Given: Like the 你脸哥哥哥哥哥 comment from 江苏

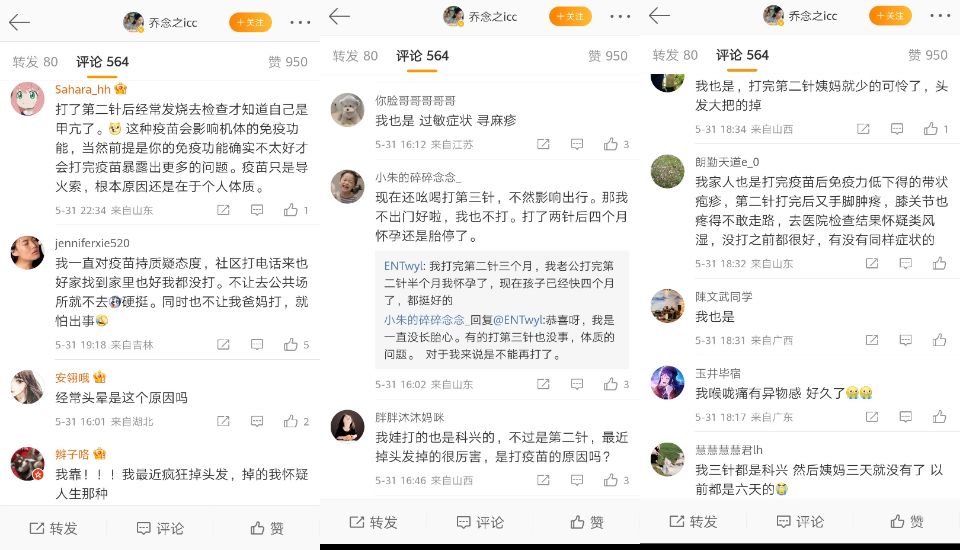Looking at the screenshot, I should coord(610,144).
